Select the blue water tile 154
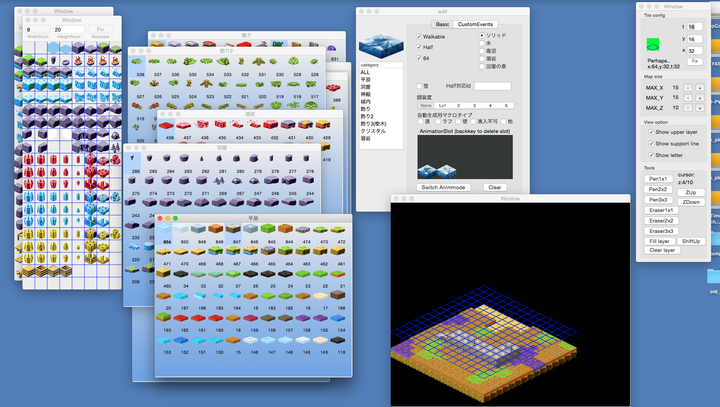720x407 pixels. [x=338, y=317]
